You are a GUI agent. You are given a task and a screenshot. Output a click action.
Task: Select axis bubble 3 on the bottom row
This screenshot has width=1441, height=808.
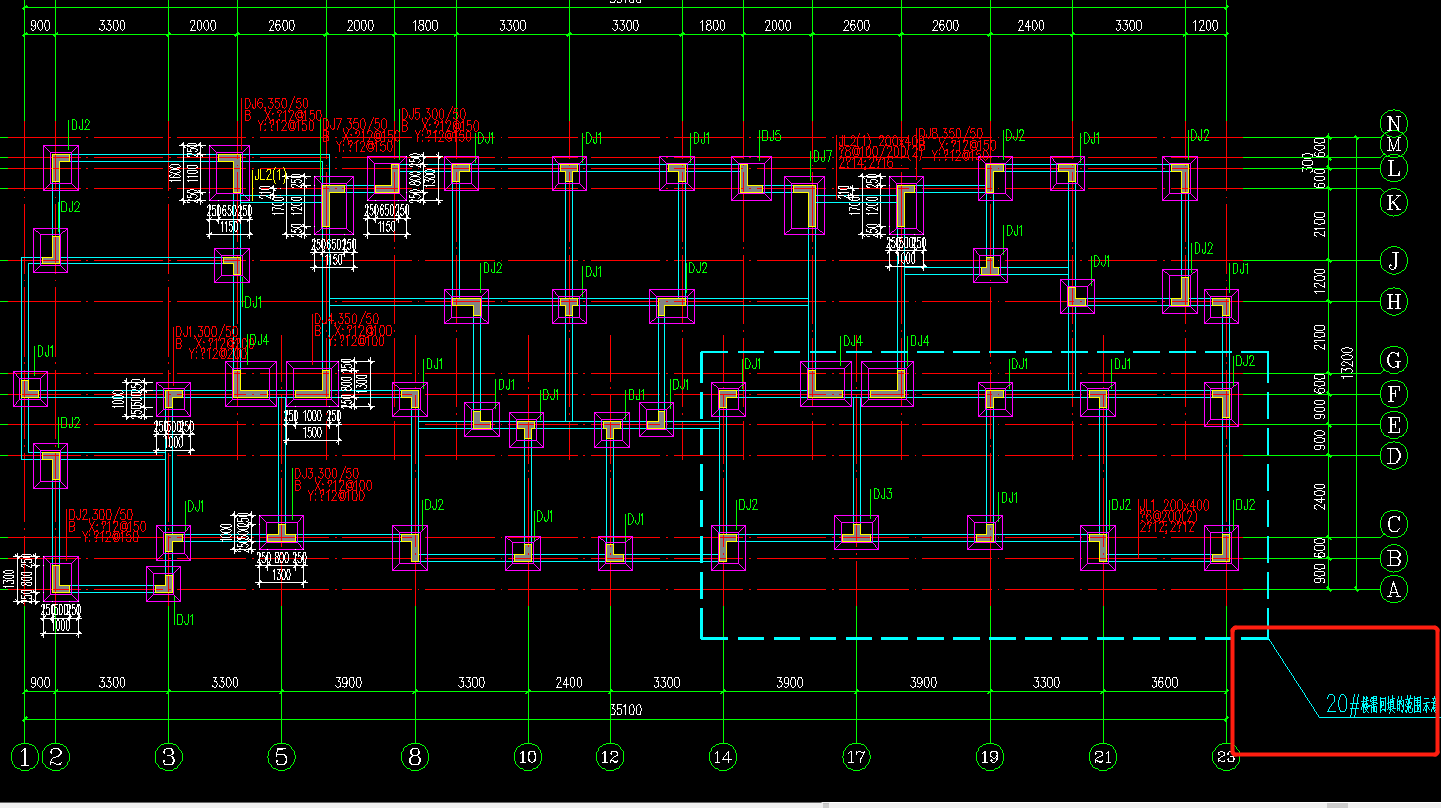(169, 757)
